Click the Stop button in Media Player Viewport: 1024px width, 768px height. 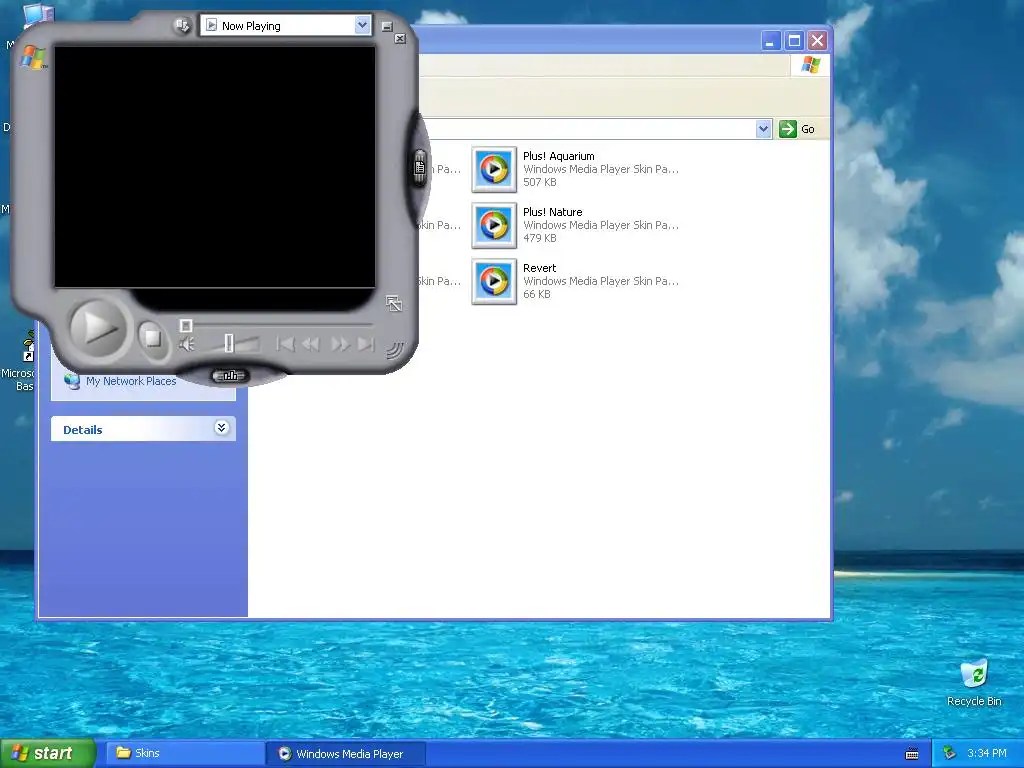pyautogui.click(x=152, y=338)
